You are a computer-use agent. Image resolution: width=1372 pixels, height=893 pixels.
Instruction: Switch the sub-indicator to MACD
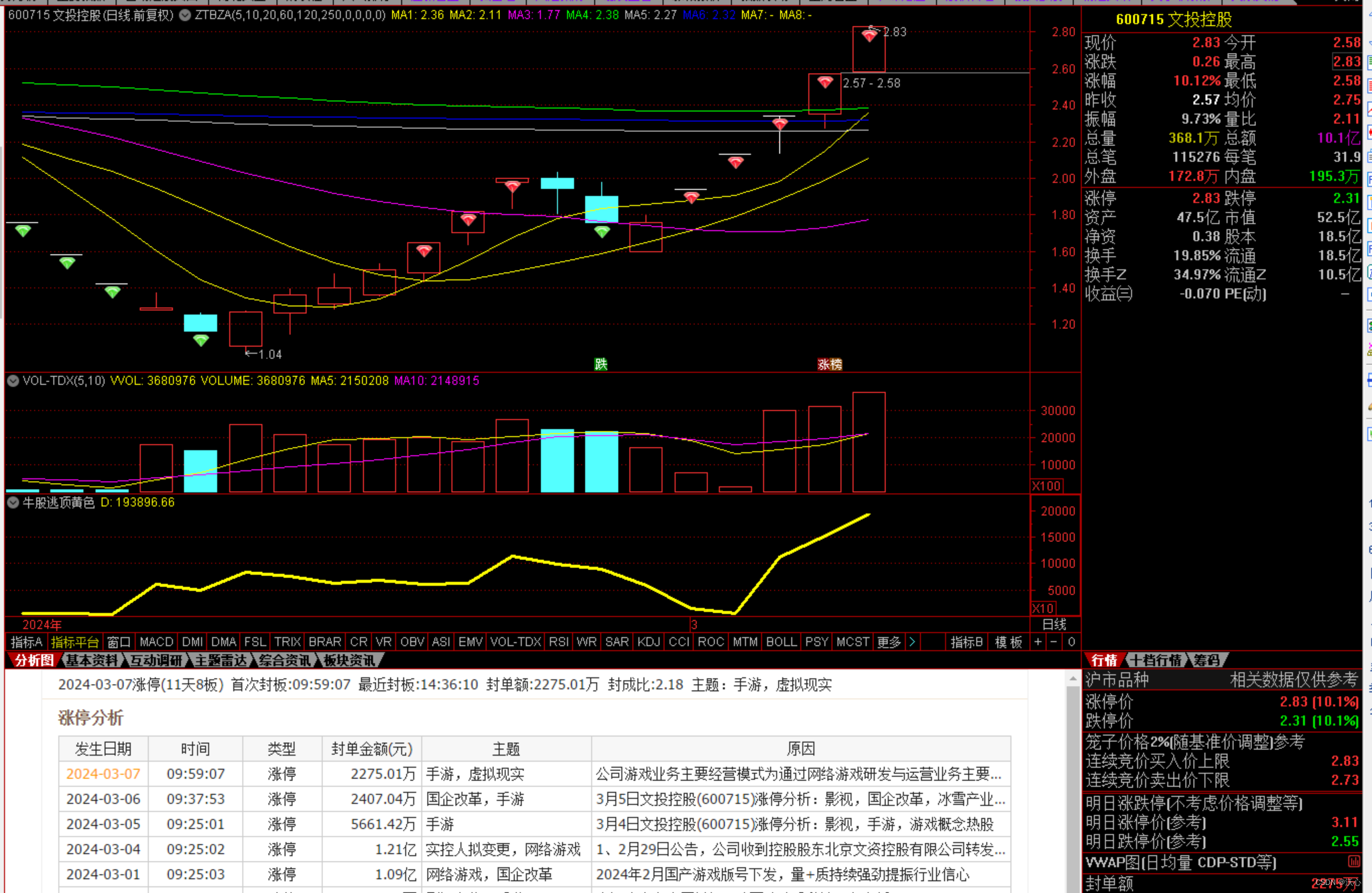pos(156,642)
